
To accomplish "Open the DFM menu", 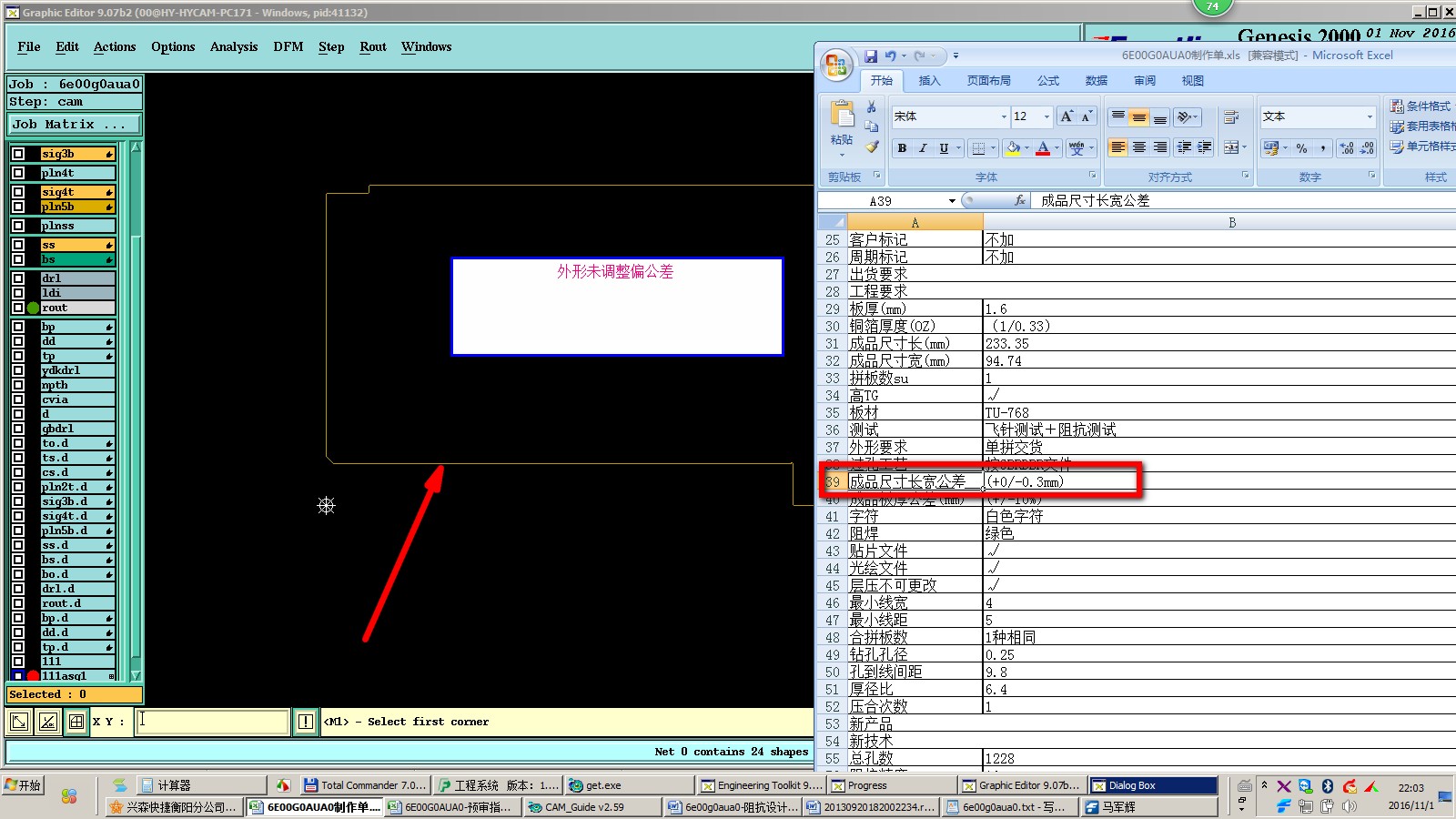I will pos(288,47).
